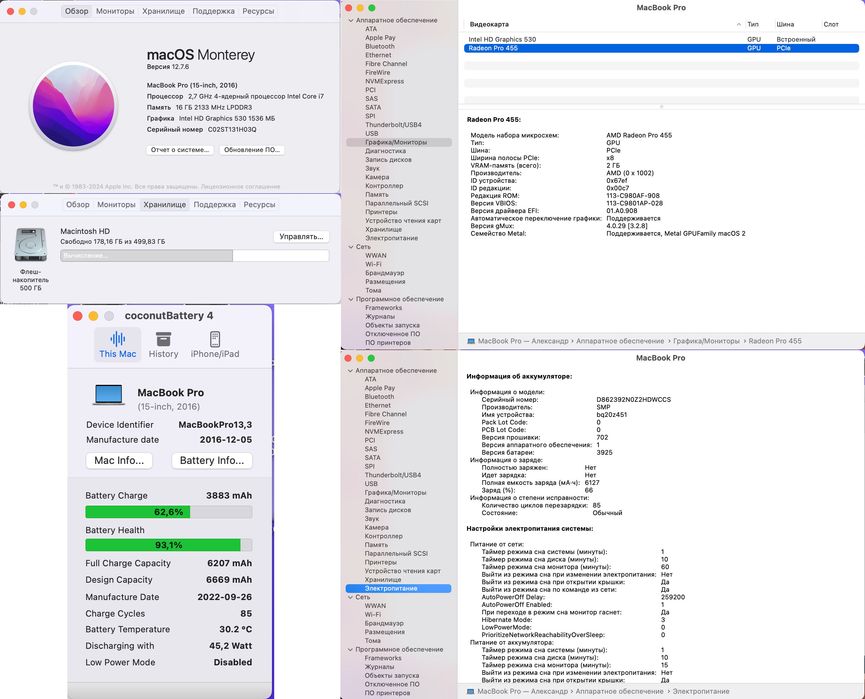Select Radeon Pro 455 highlighted row

(661, 48)
